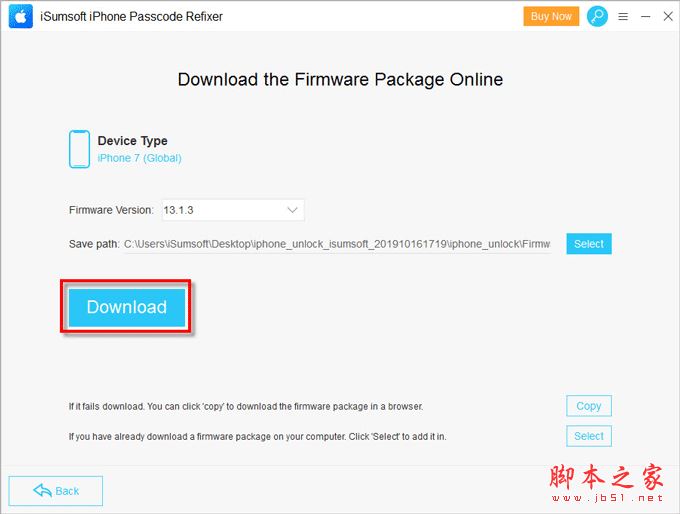Go back using the Back arrow button
Screen dimensions: 680x514
tap(56, 491)
